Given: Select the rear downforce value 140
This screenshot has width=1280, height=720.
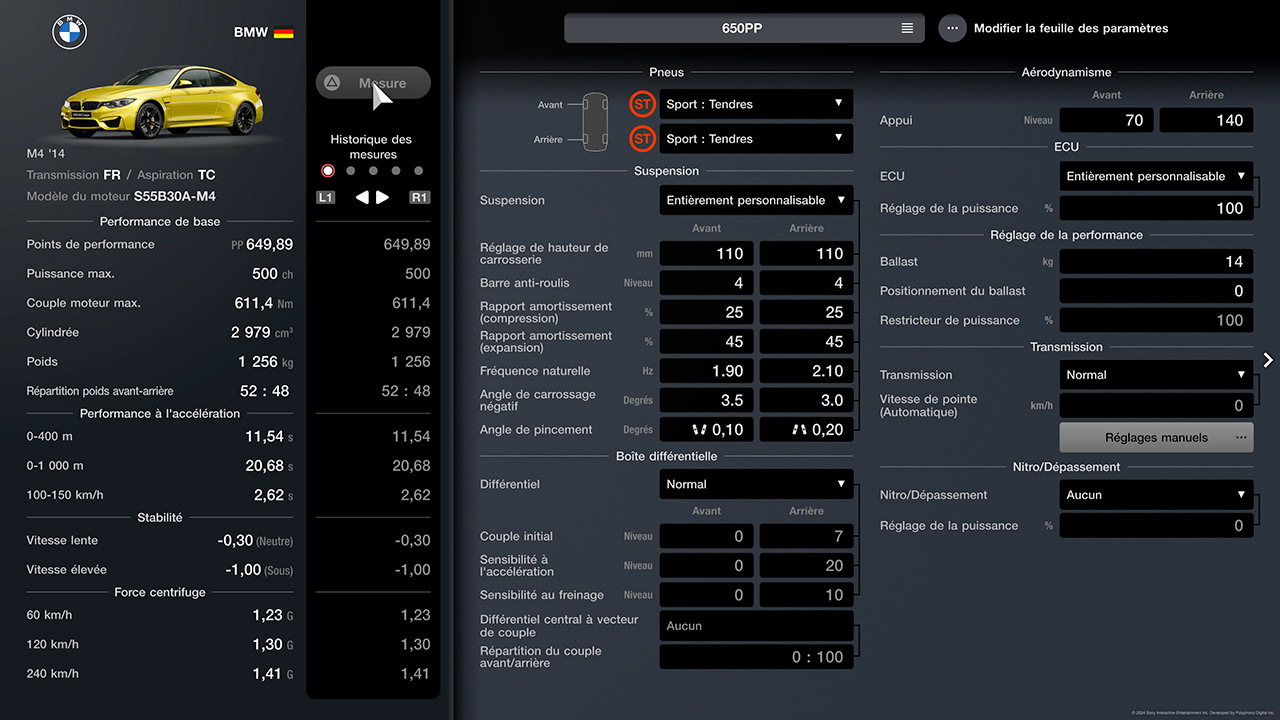Looking at the screenshot, I should [x=1206, y=120].
